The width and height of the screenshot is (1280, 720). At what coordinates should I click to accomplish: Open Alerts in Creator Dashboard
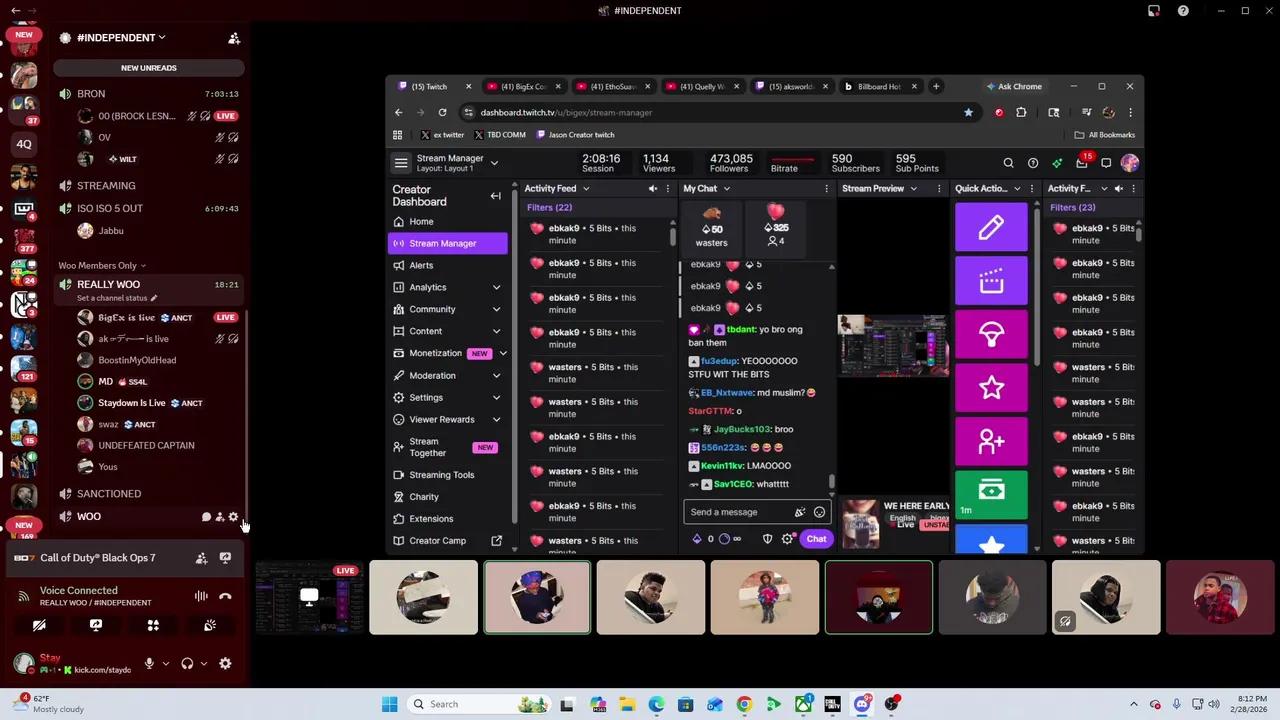(447, 265)
